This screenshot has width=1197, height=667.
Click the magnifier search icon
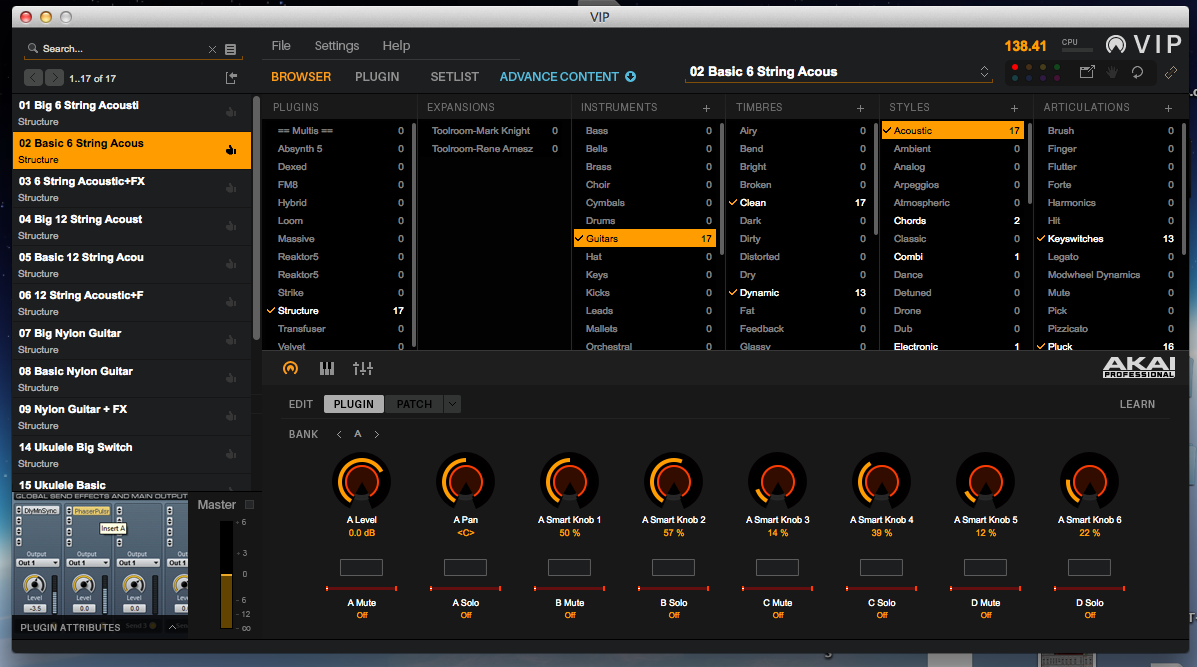(x=32, y=48)
